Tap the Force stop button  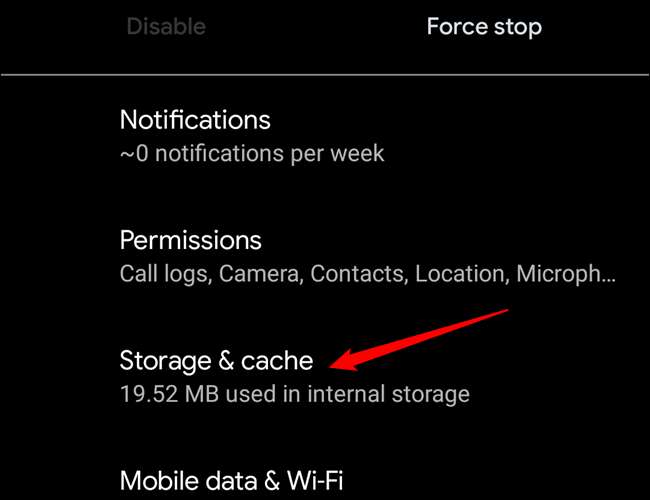(x=484, y=27)
